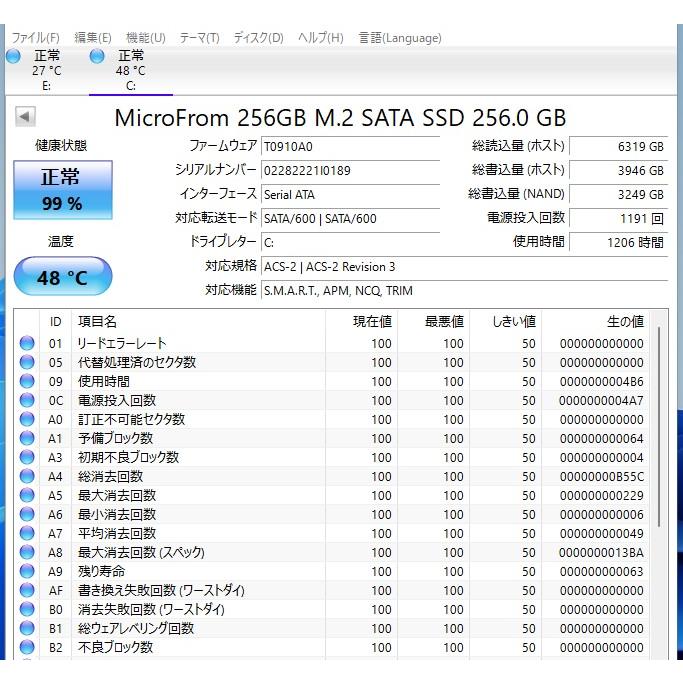This screenshot has width=683, height=683.
Task: Click status orb for ID A4 row
Action: coord(27,476)
